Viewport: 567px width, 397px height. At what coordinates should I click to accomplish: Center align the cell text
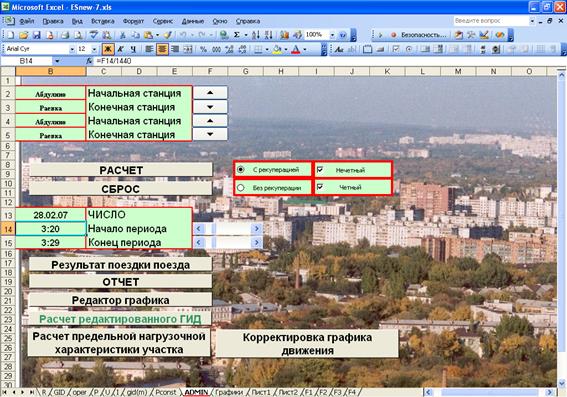pos(162,49)
